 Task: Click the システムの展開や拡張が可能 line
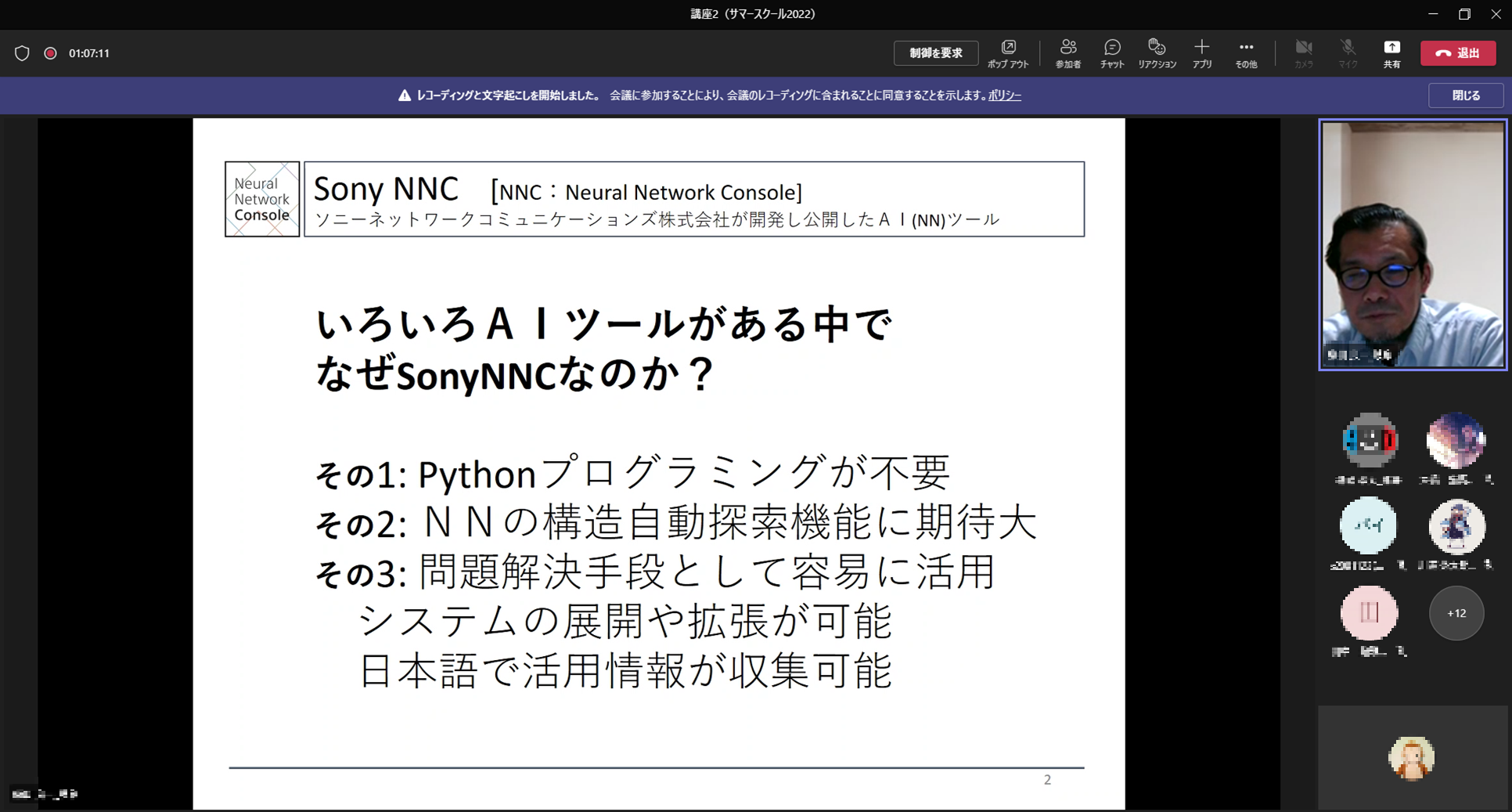[625, 622]
